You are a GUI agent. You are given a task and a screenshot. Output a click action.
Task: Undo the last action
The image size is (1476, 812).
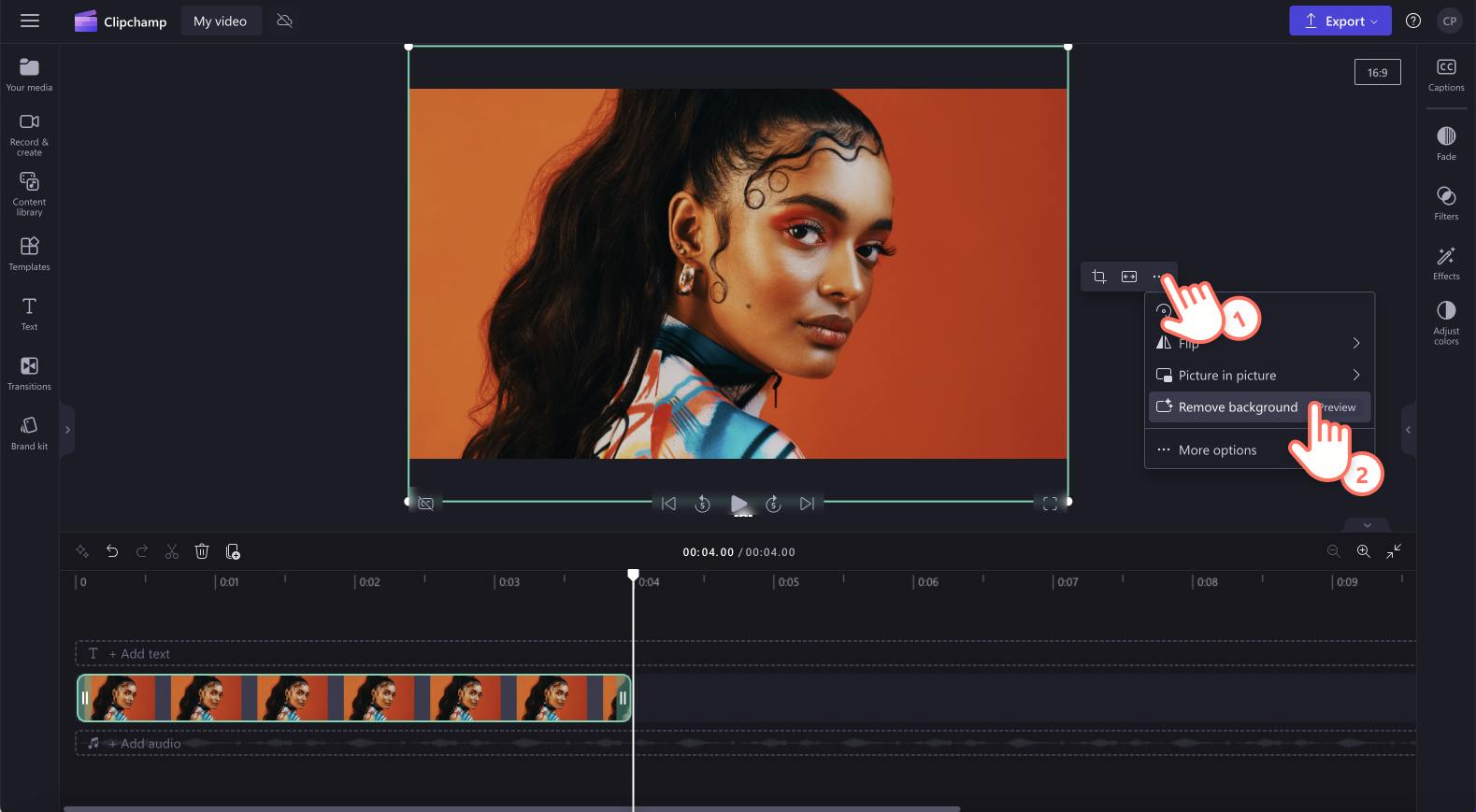click(x=112, y=551)
